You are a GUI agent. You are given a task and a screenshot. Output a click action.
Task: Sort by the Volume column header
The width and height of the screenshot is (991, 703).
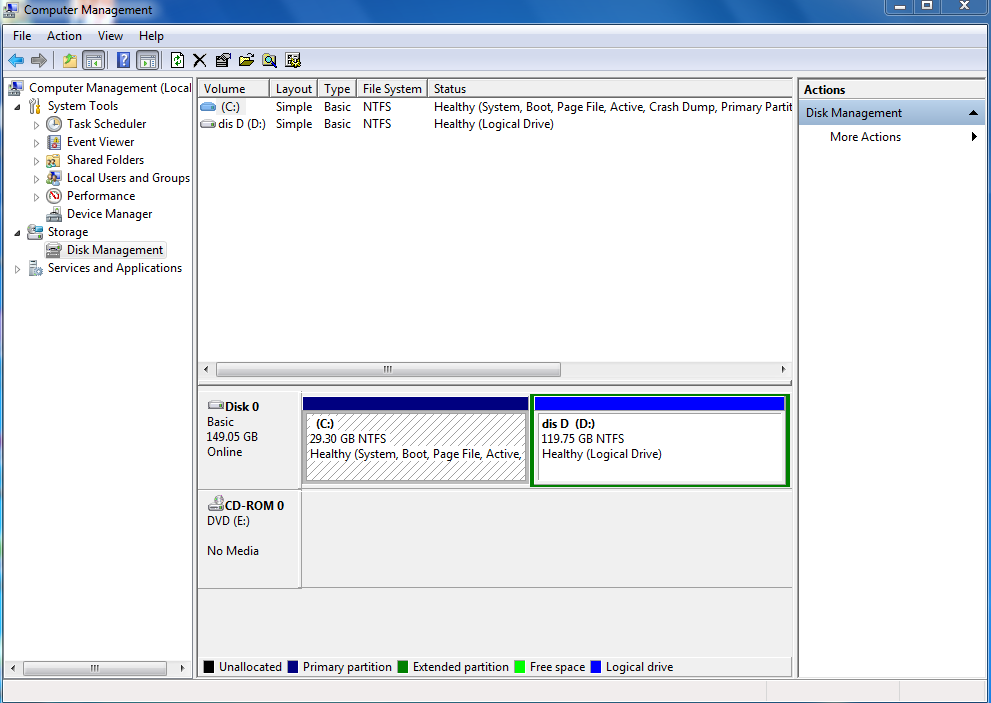click(x=234, y=89)
